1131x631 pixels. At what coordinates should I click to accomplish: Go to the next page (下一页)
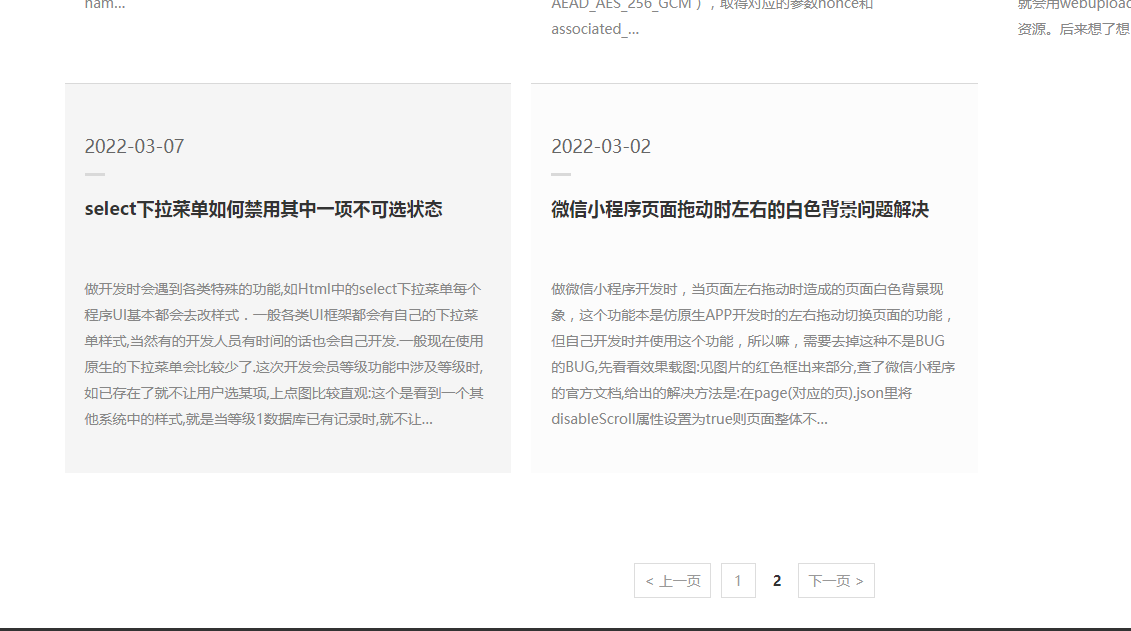tap(836, 581)
